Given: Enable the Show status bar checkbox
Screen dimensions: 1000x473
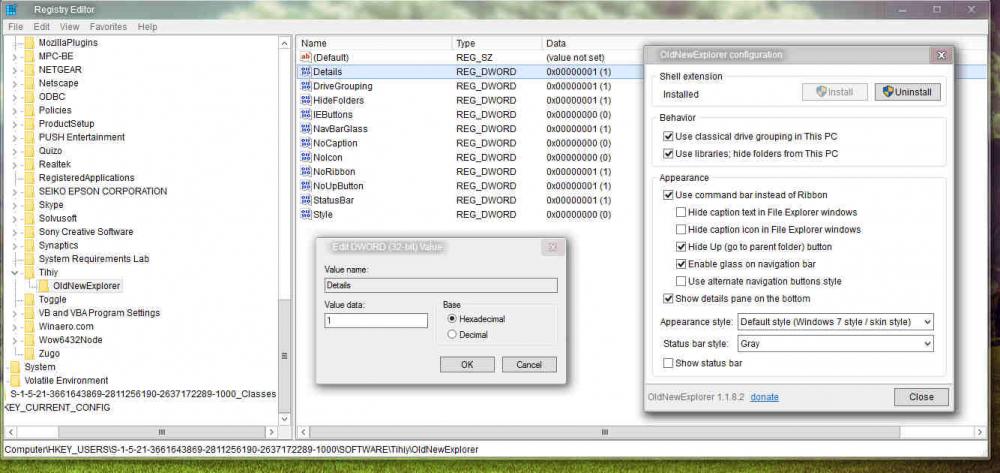Looking at the screenshot, I should tap(668, 363).
